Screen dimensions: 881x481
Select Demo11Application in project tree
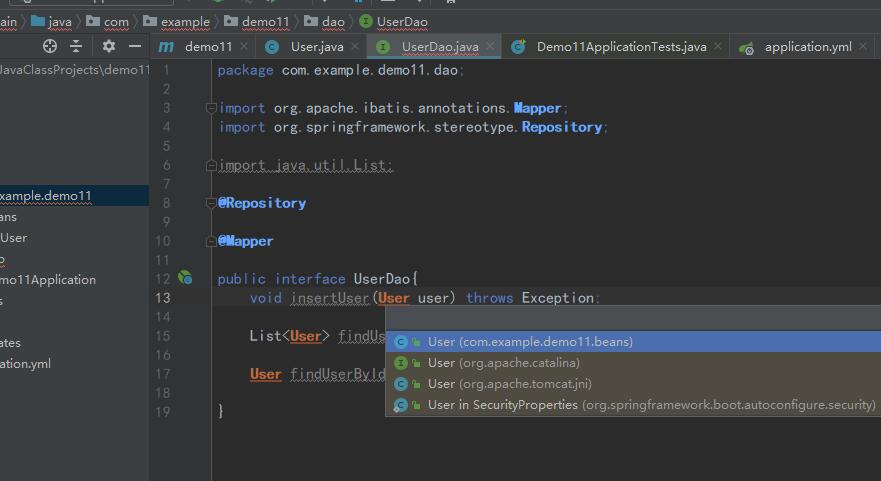48,280
